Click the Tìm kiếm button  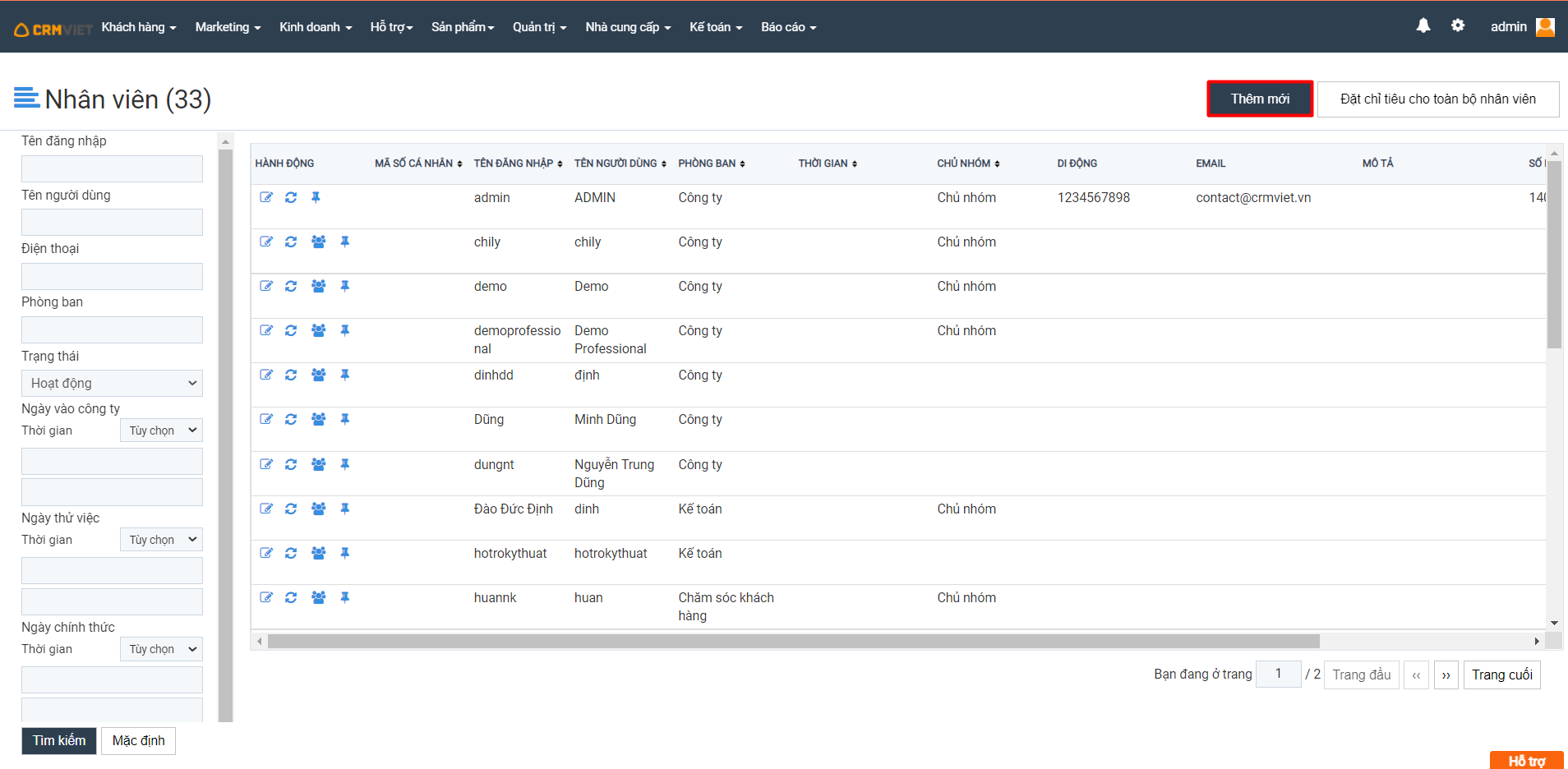click(58, 740)
